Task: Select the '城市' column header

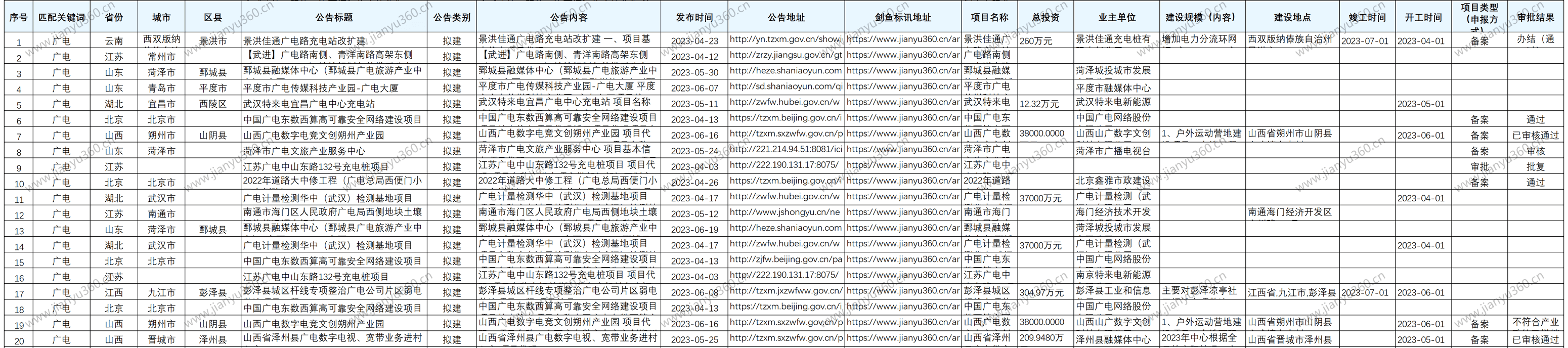Action: point(161,18)
